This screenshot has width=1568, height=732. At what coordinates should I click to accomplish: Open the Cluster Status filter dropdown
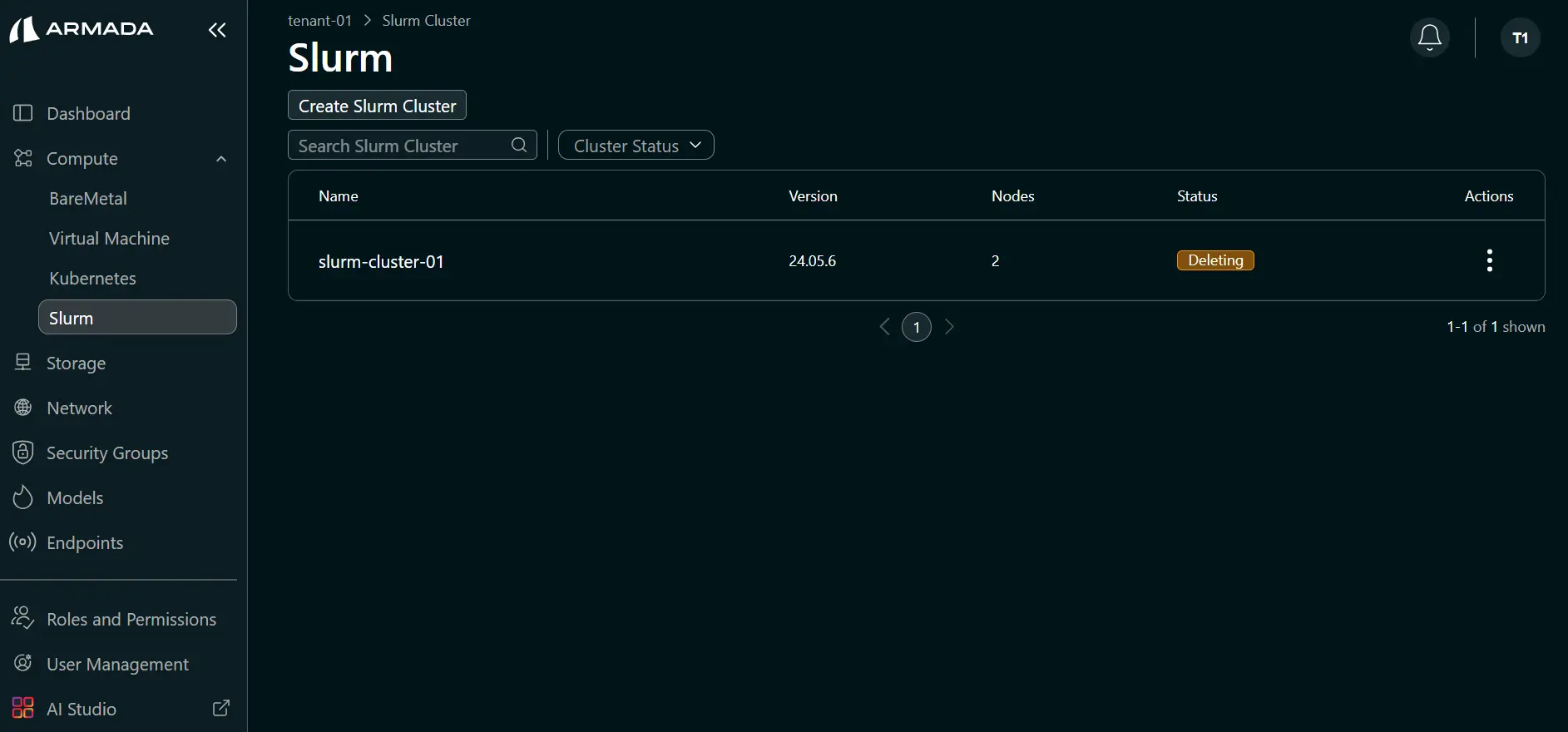[636, 145]
